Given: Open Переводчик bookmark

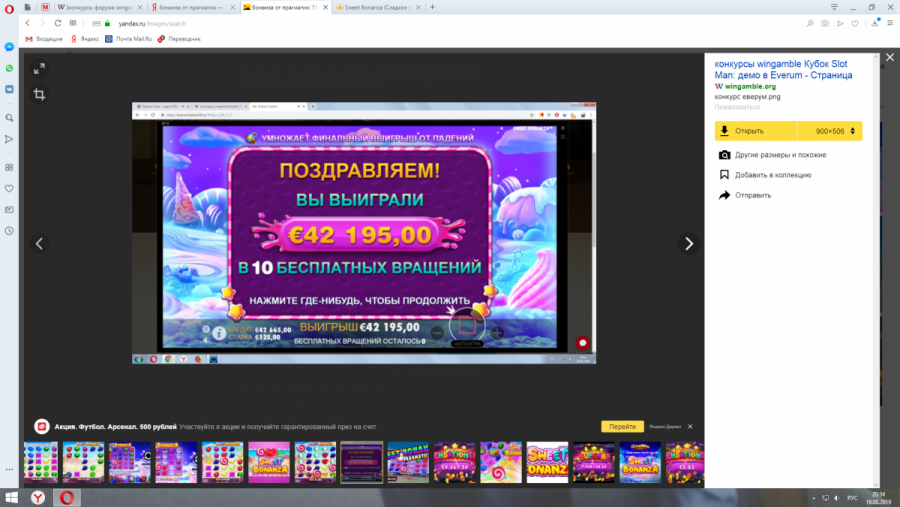Looking at the screenshot, I should point(179,39).
